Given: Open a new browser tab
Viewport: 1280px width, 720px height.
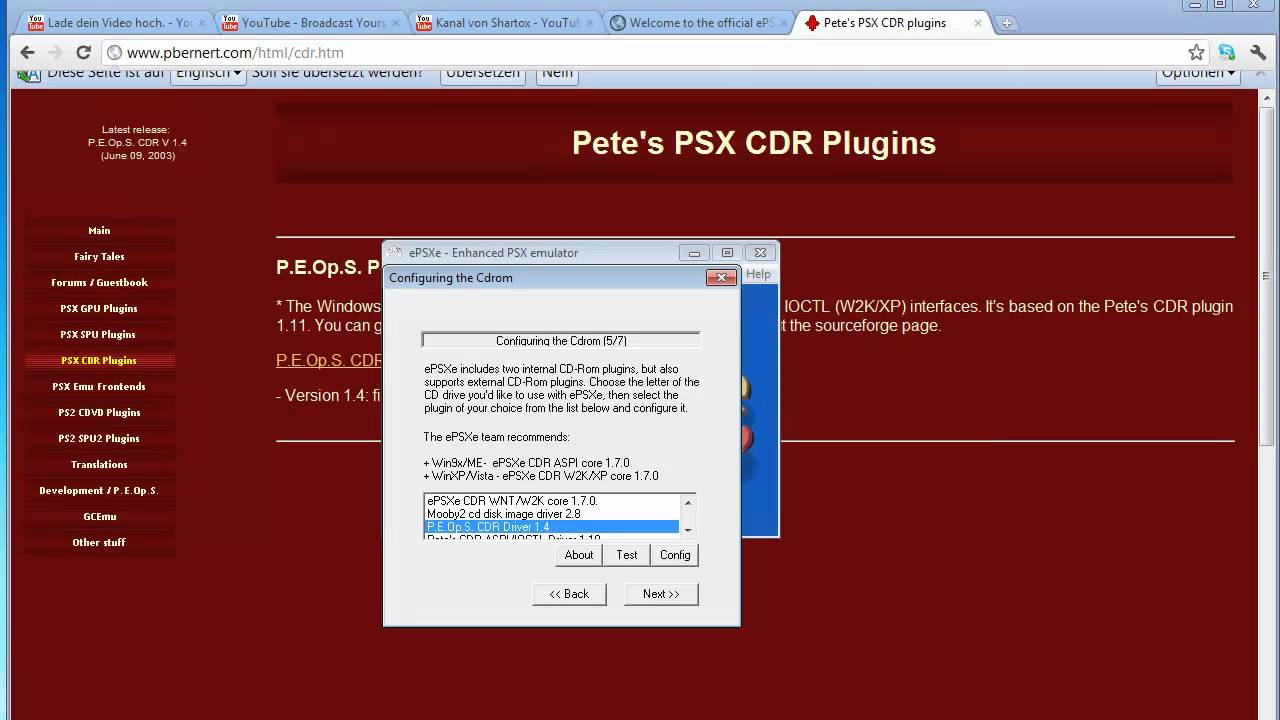Looking at the screenshot, I should coord(1007,23).
